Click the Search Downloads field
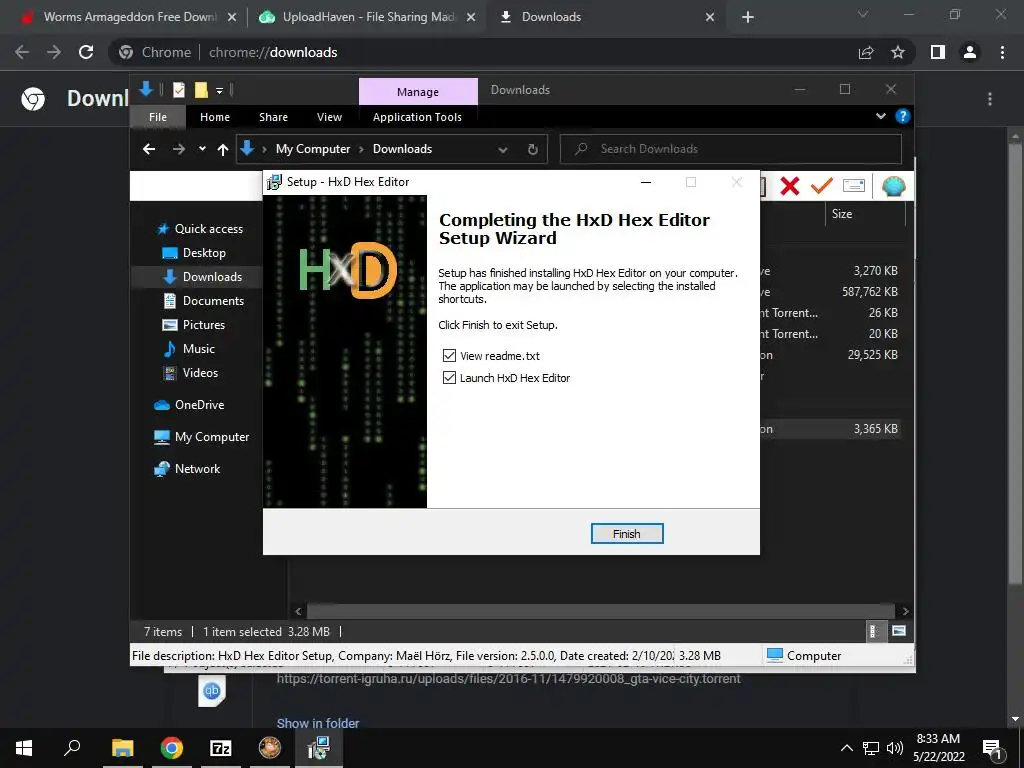The height and width of the screenshot is (768, 1024). [731, 149]
